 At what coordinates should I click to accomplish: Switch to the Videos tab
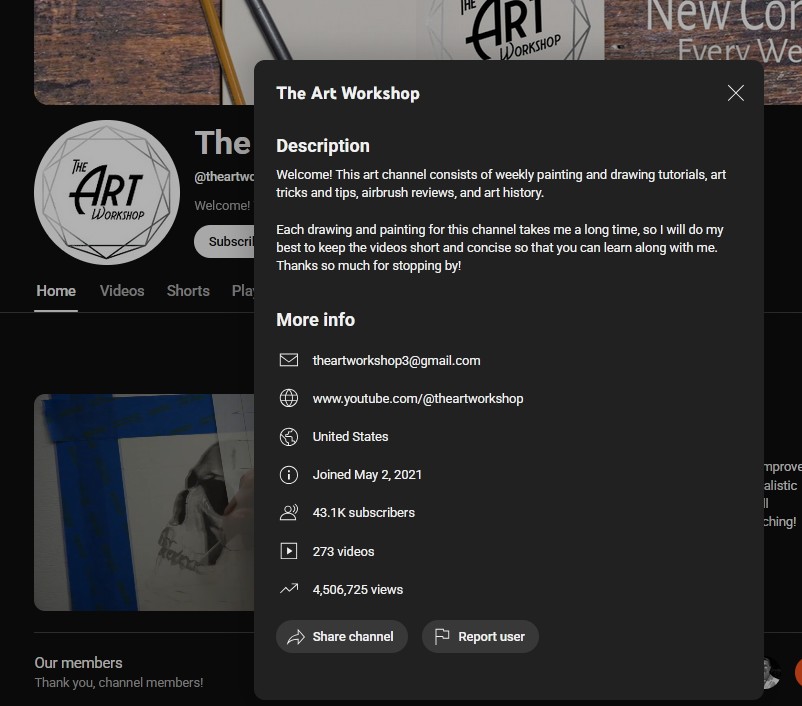122,291
